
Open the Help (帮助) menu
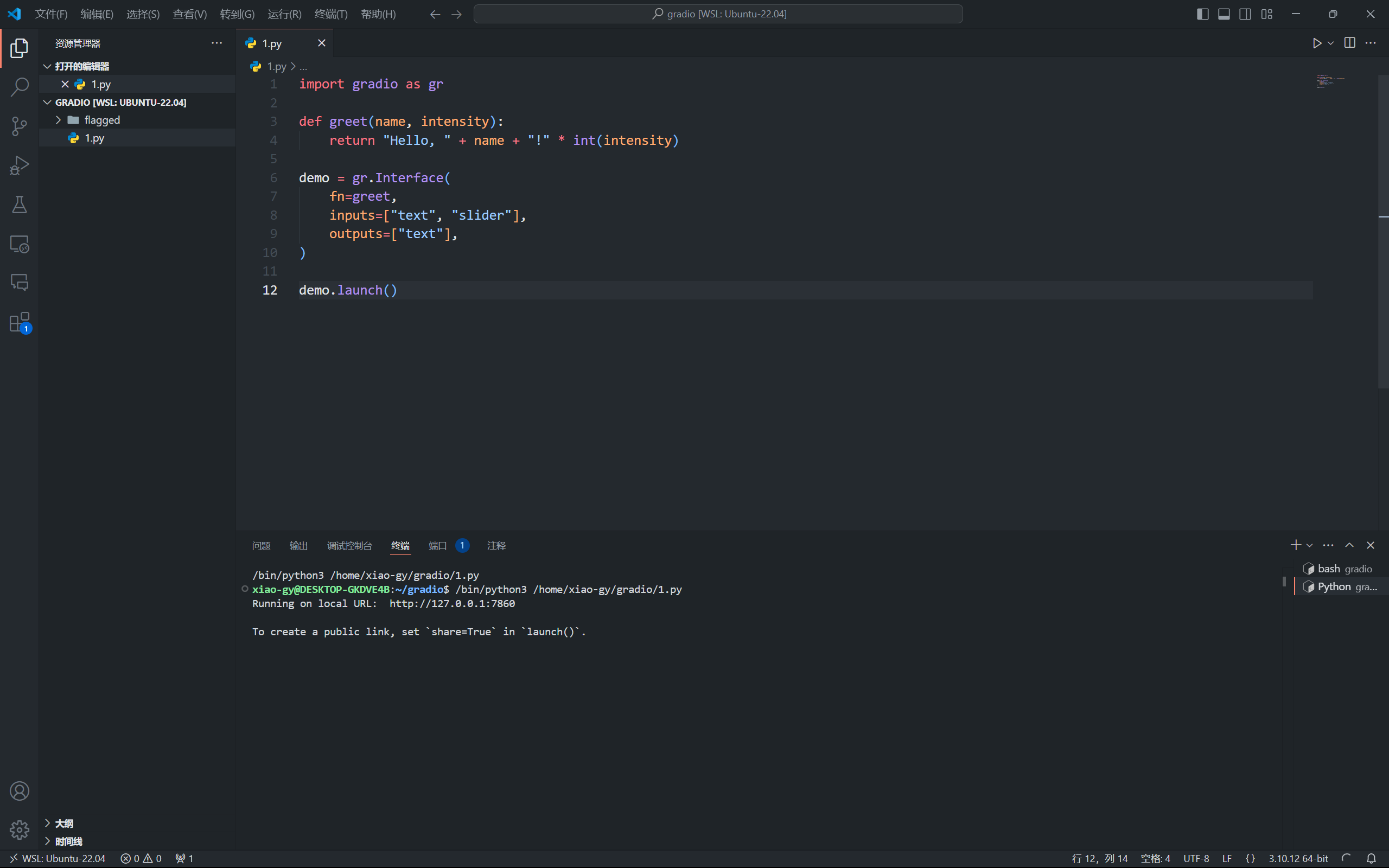(x=378, y=14)
